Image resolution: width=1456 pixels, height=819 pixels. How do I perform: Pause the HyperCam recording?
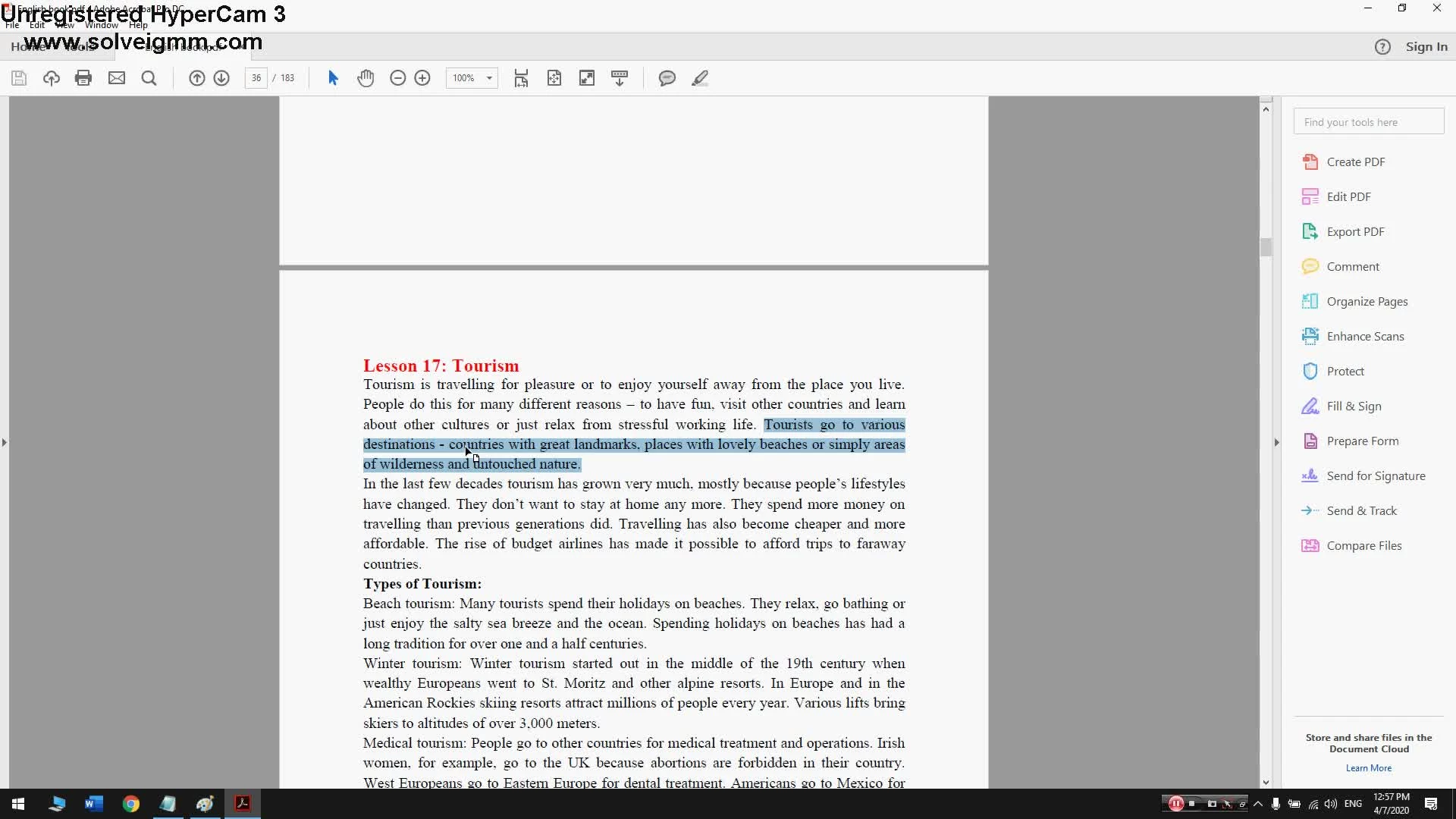click(x=1175, y=804)
